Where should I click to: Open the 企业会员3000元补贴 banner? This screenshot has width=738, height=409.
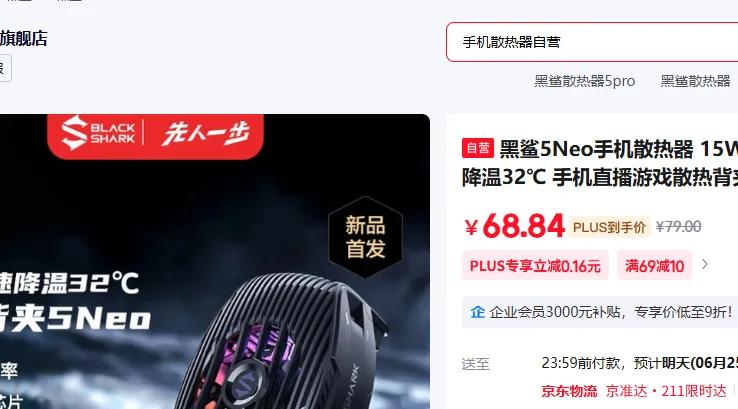click(600, 312)
